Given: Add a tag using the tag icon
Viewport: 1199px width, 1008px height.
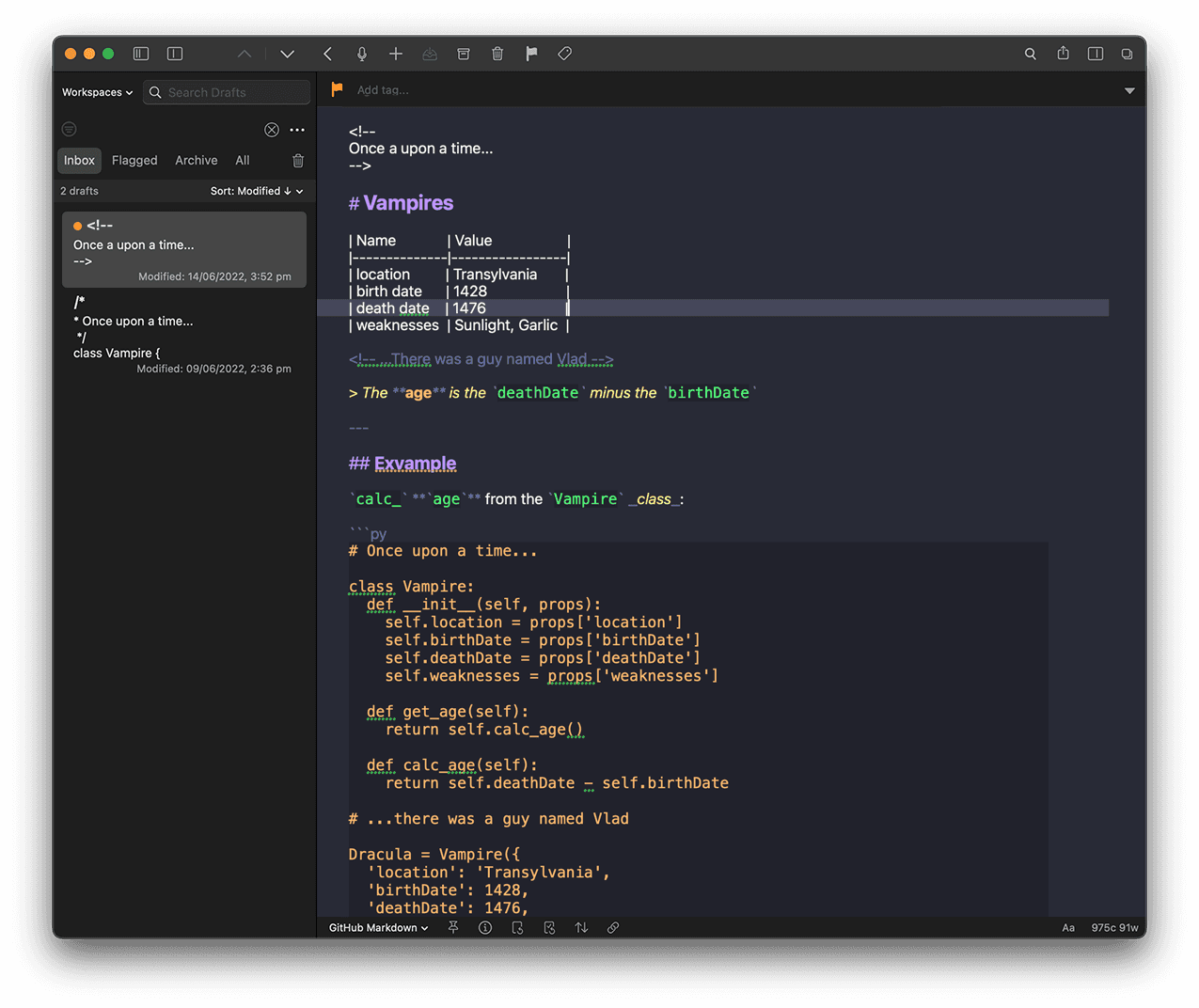Looking at the screenshot, I should [x=565, y=54].
